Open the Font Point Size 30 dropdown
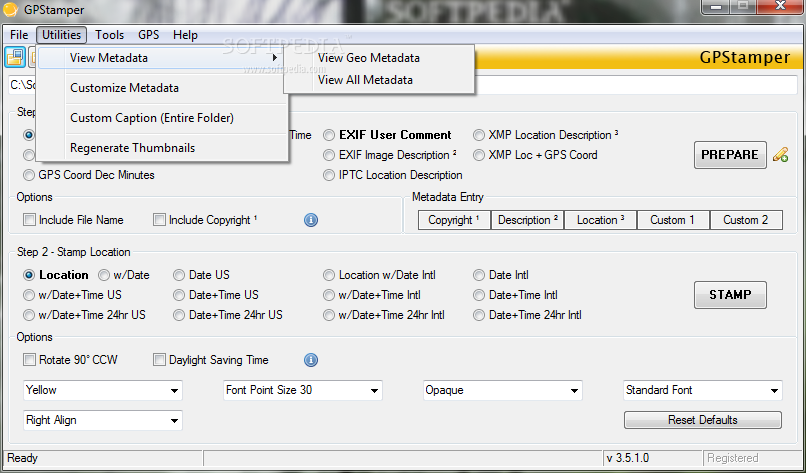The height and width of the screenshot is (473, 806). point(303,390)
